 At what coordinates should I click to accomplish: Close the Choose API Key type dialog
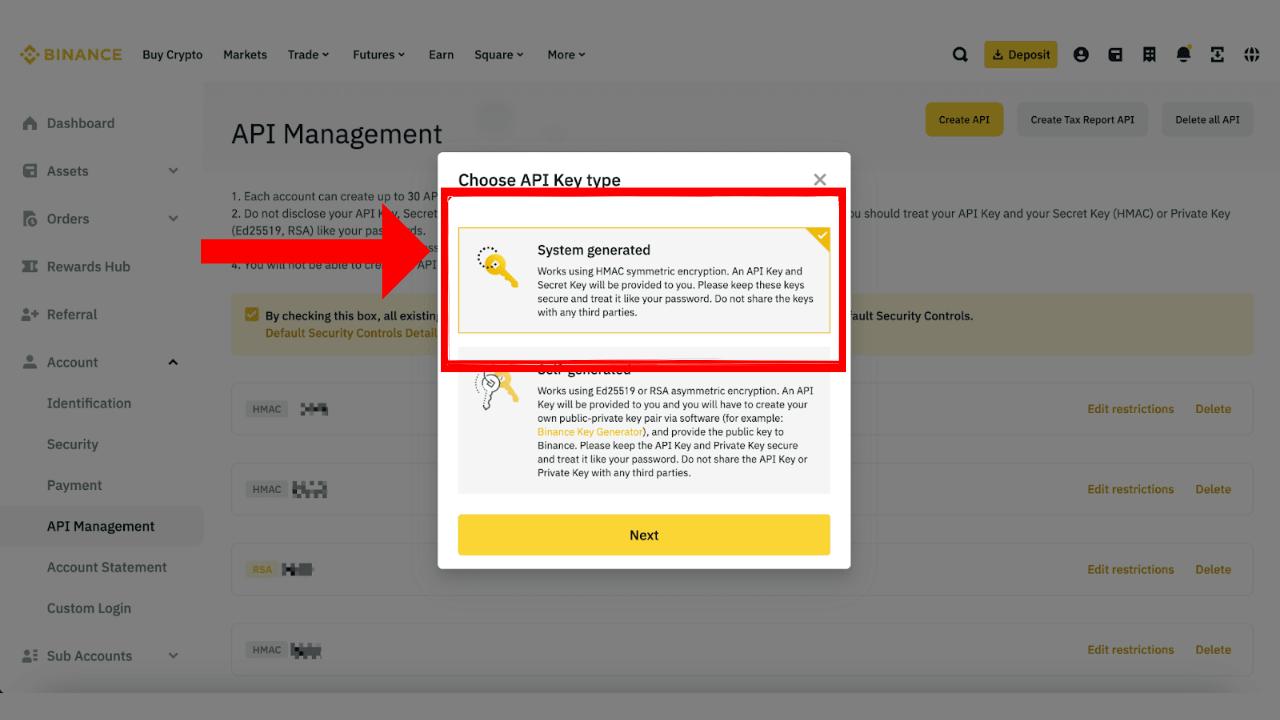[x=820, y=180]
